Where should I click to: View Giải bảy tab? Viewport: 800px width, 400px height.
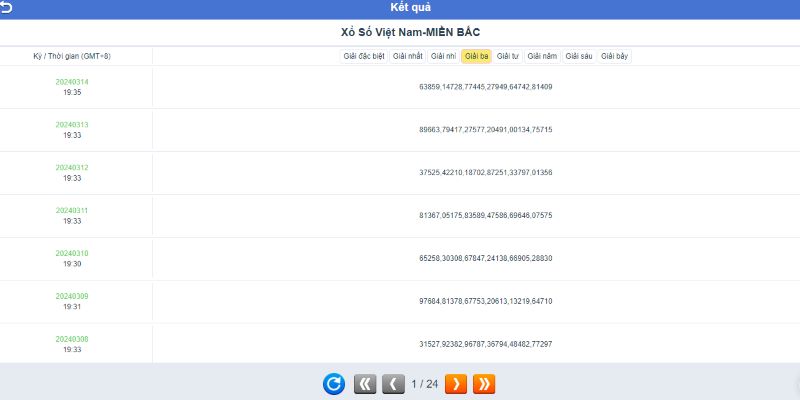615,56
